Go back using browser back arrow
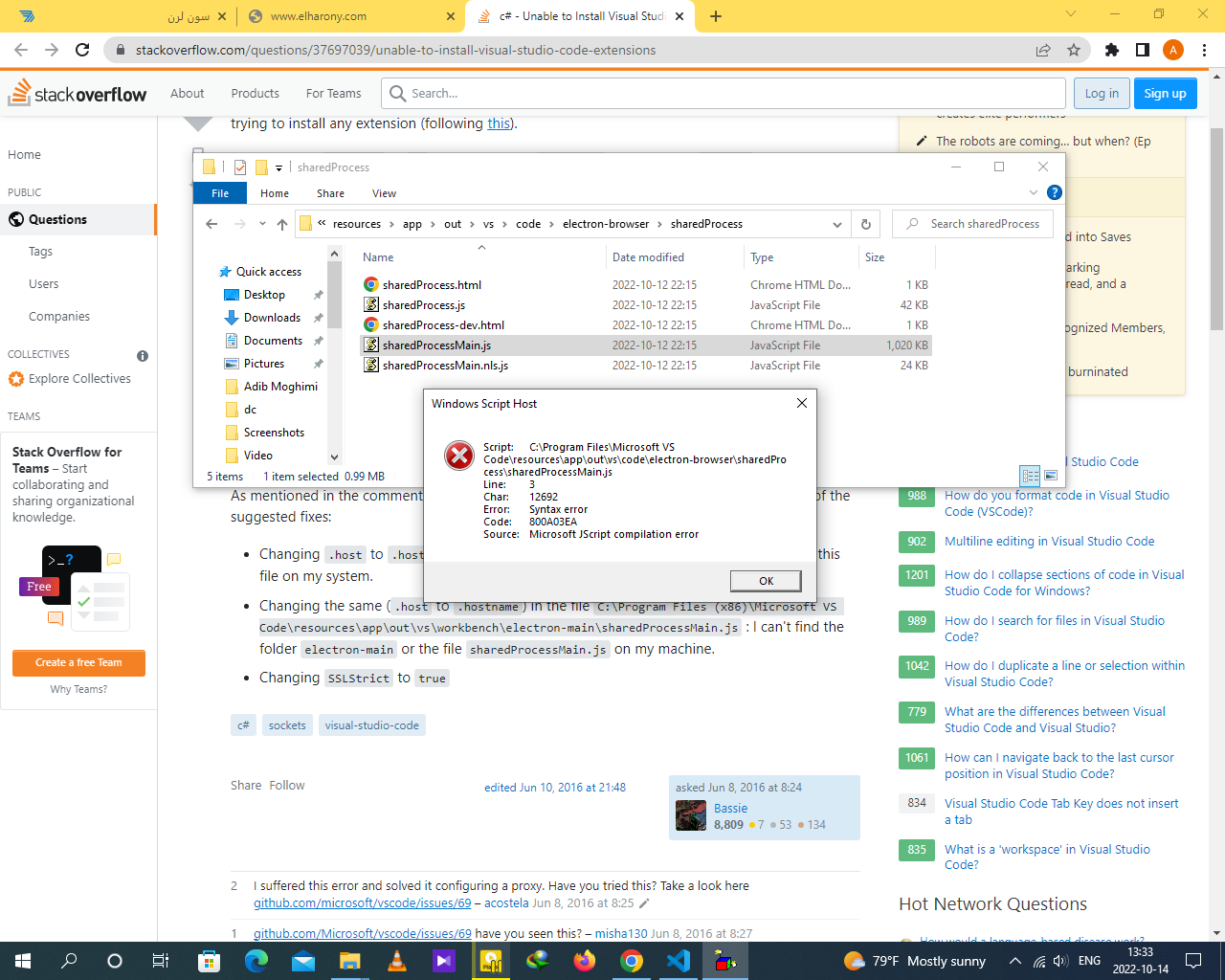The width and height of the screenshot is (1225, 980). [x=21, y=50]
